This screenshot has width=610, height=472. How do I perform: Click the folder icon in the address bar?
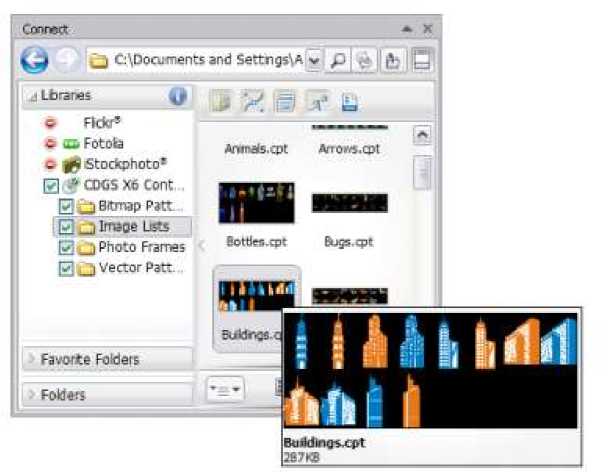[x=98, y=61]
